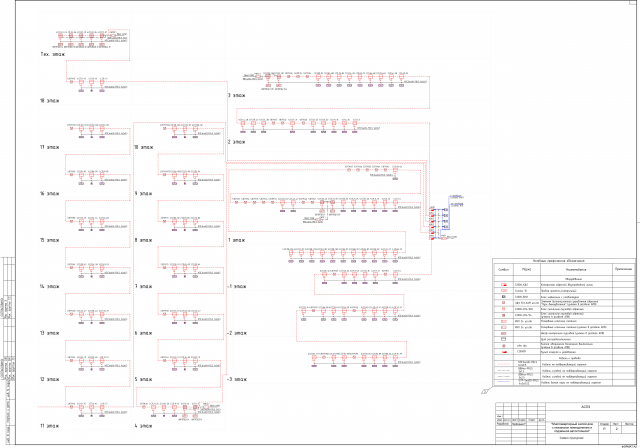Click the '6 этаж' floor label
Screen dimensions: 640x448
[x=144, y=333]
